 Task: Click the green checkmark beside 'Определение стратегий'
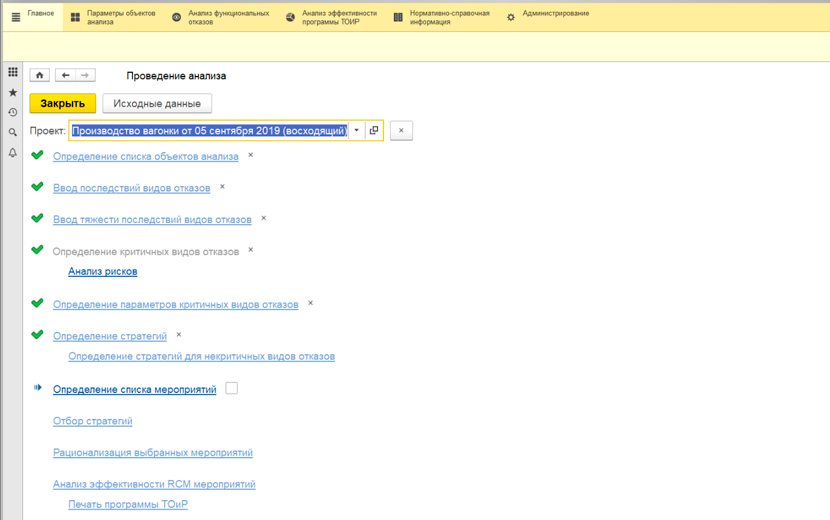coord(37,335)
